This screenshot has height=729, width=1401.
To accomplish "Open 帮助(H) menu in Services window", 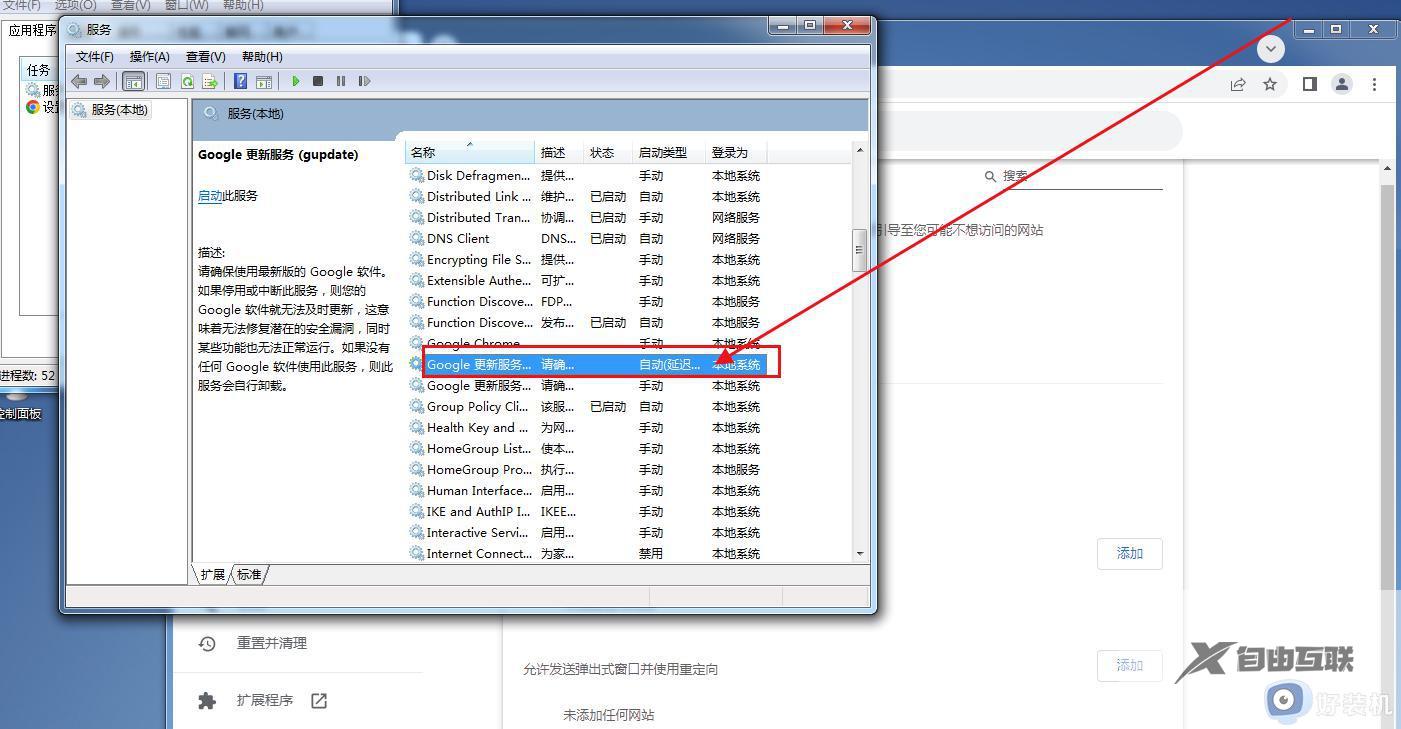I will point(262,57).
